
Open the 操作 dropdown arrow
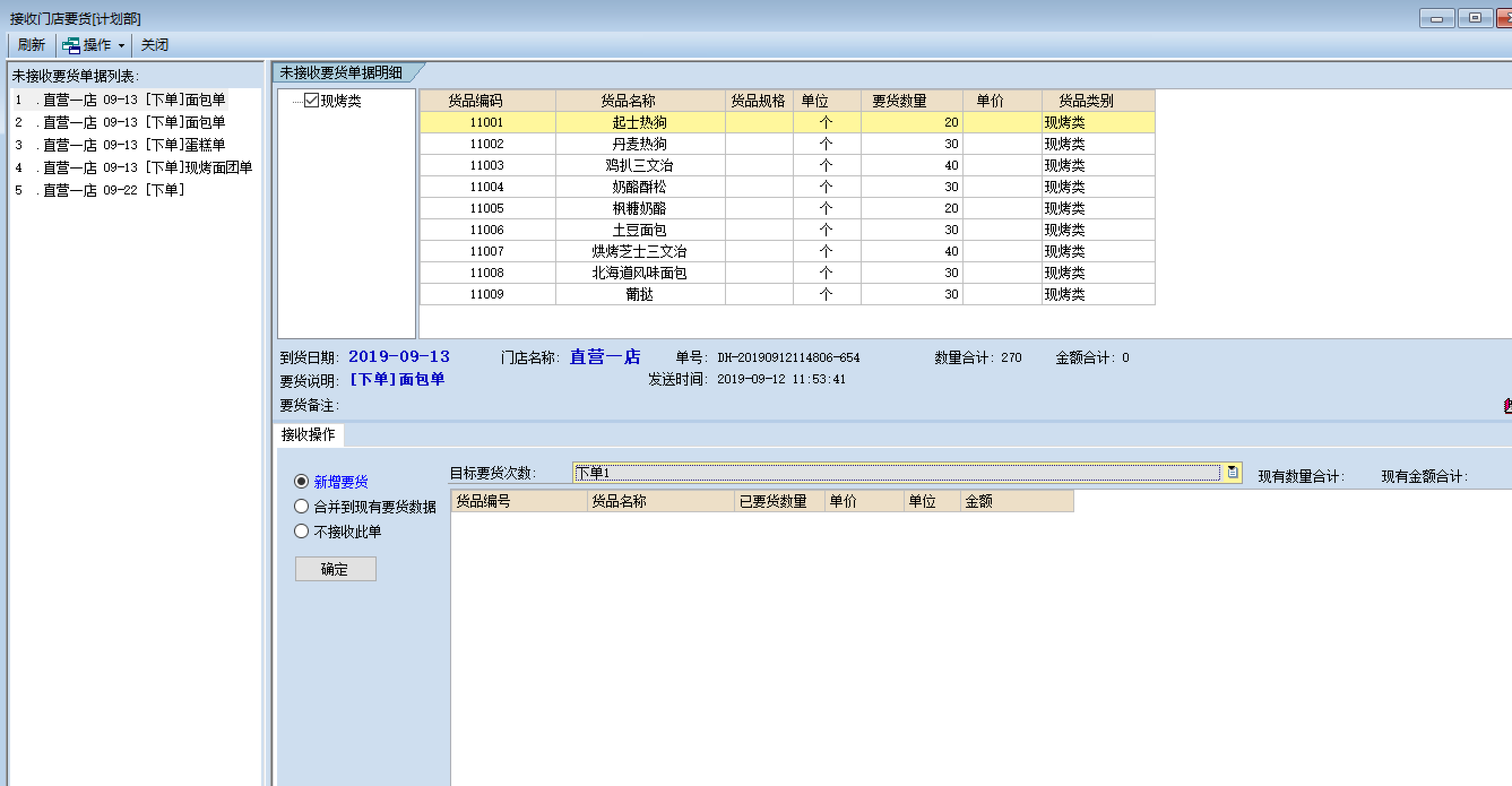coord(121,45)
